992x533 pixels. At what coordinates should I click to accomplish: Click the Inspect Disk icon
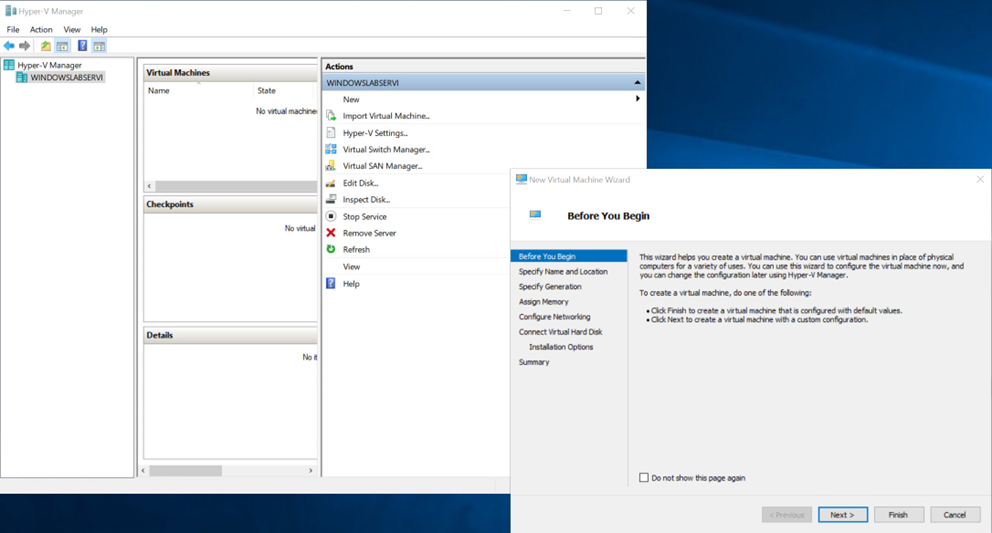[x=331, y=199]
